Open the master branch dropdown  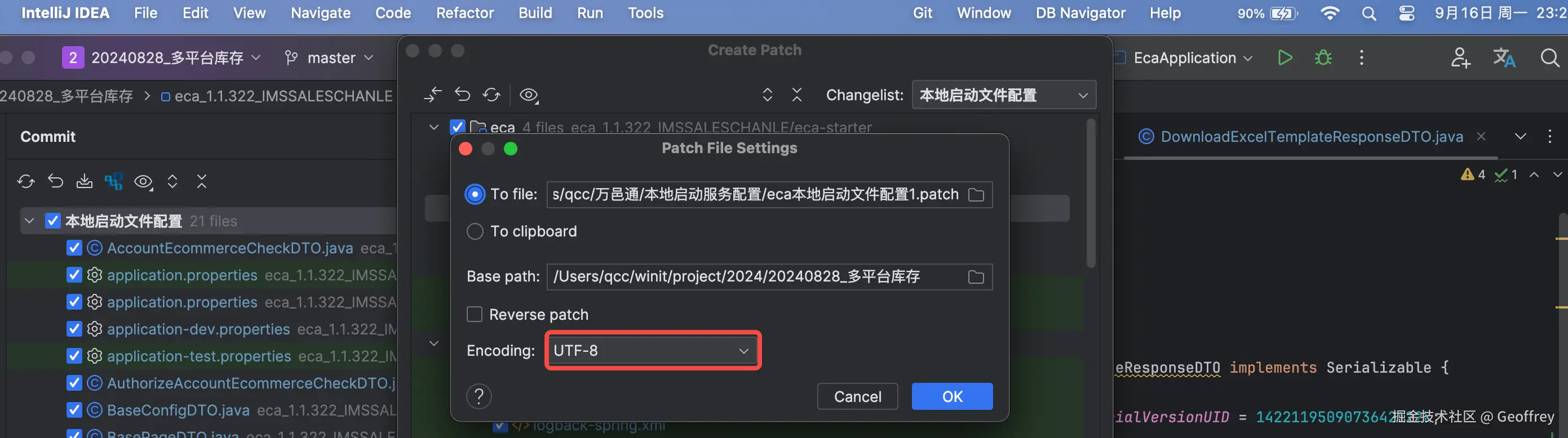click(x=329, y=58)
